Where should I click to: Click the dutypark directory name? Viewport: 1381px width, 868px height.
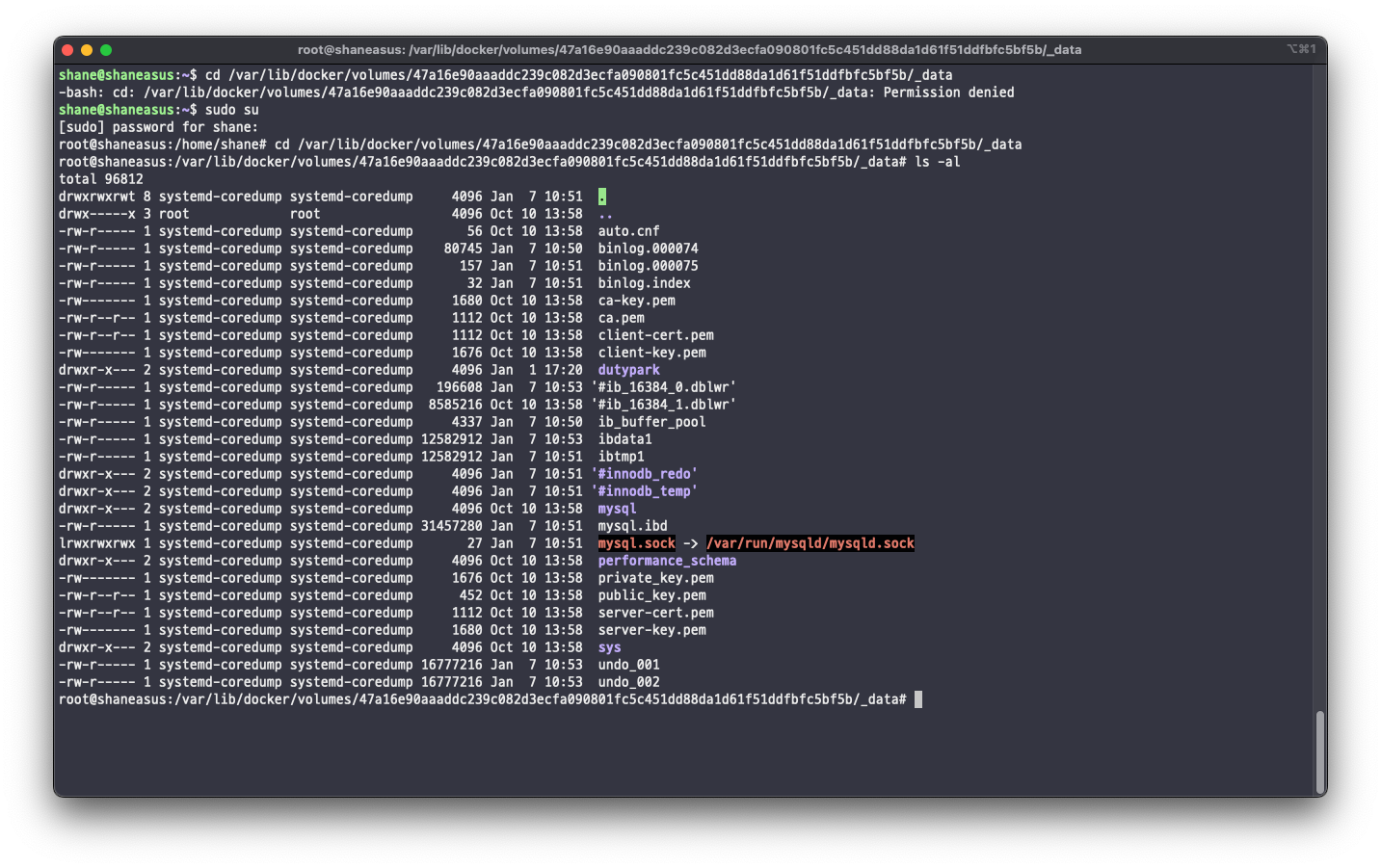tap(629, 370)
